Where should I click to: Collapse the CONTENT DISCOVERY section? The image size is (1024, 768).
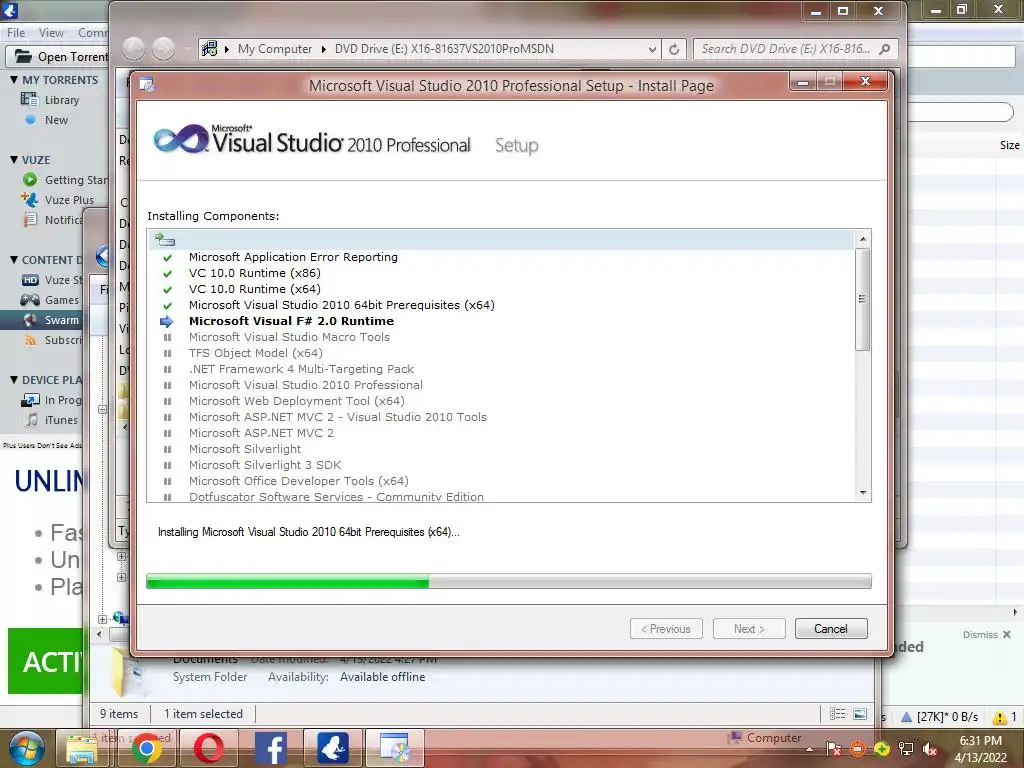14,260
